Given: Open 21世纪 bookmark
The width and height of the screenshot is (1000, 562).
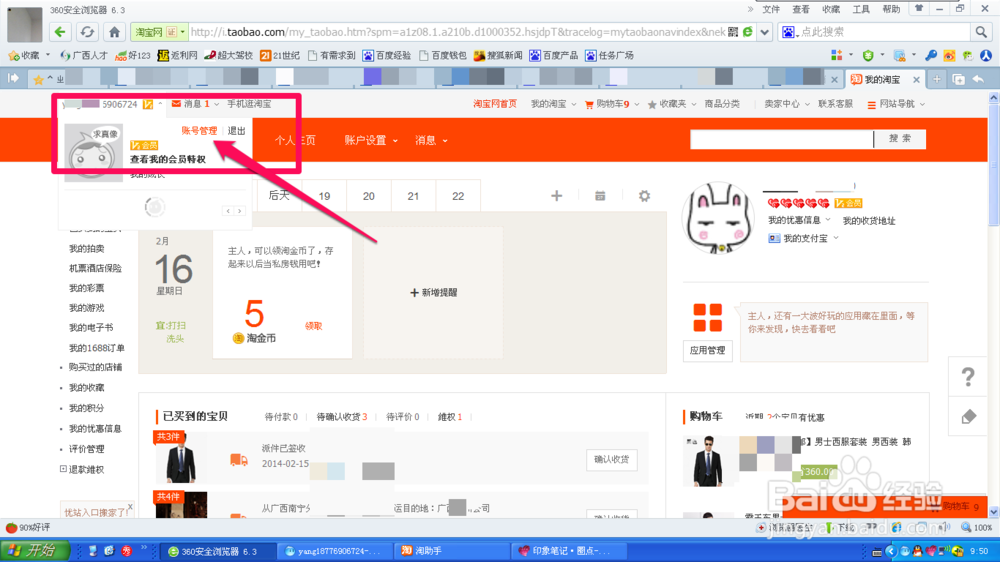Looking at the screenshot, I should [279, 55].
